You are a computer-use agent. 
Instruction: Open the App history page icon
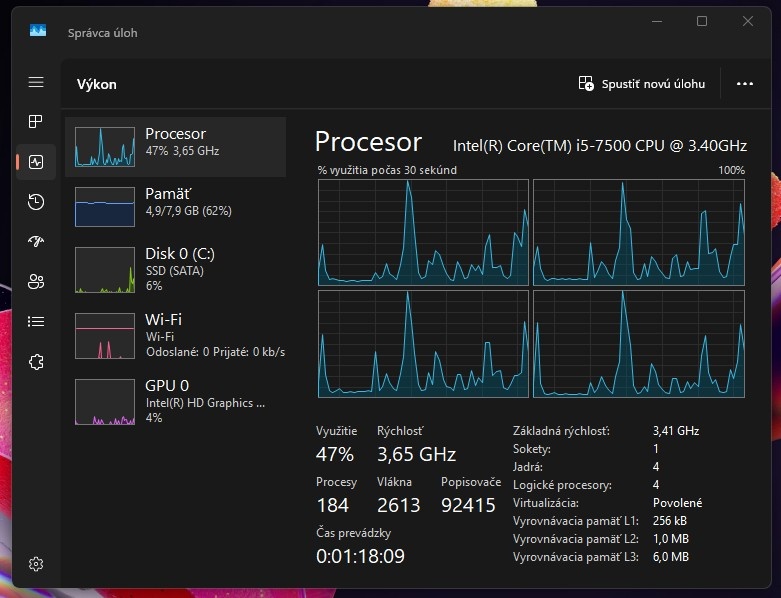tap(36, 202)
